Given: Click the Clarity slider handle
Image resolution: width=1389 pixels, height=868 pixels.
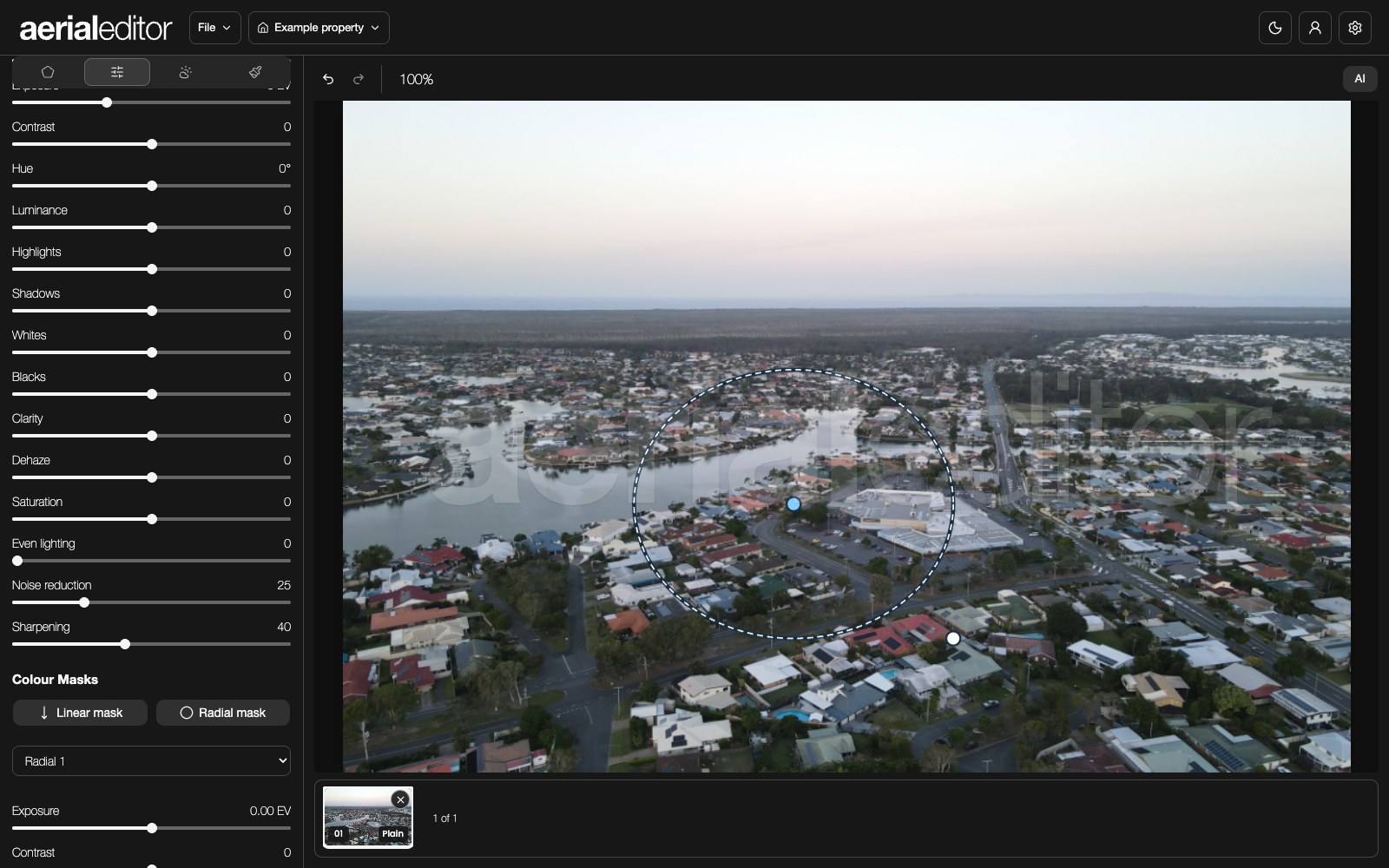Looking at the screenshot, I should [x=152, y=436].
